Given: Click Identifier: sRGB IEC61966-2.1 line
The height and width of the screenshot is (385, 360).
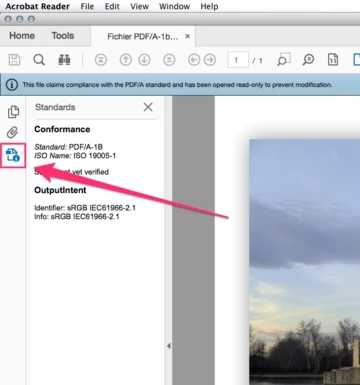Looking at the screenshot, I should click(x=85, y=208).
